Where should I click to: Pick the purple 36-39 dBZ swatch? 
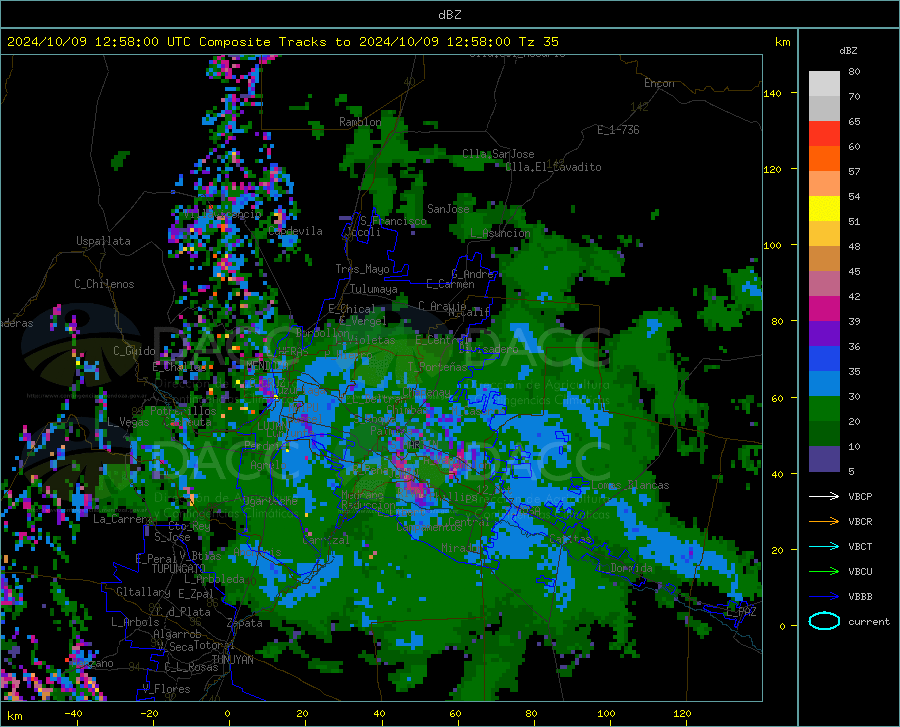tap(824, 334)
